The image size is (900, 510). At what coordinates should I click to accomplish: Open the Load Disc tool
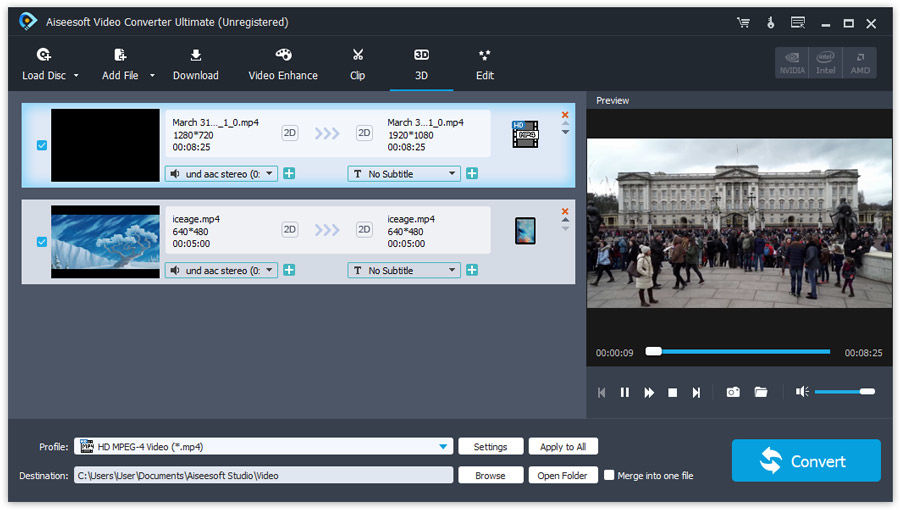click(x=44, y=64)
